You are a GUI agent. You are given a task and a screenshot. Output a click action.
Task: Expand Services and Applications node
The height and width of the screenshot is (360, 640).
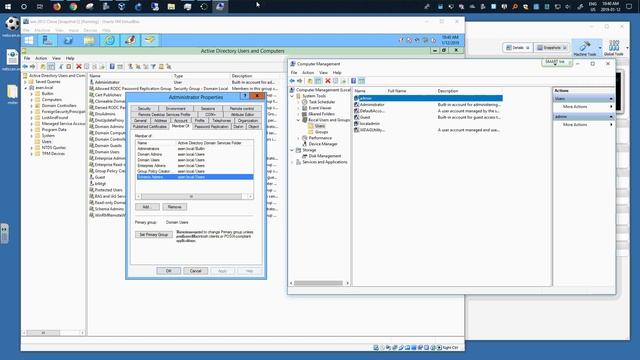(292, 162)
